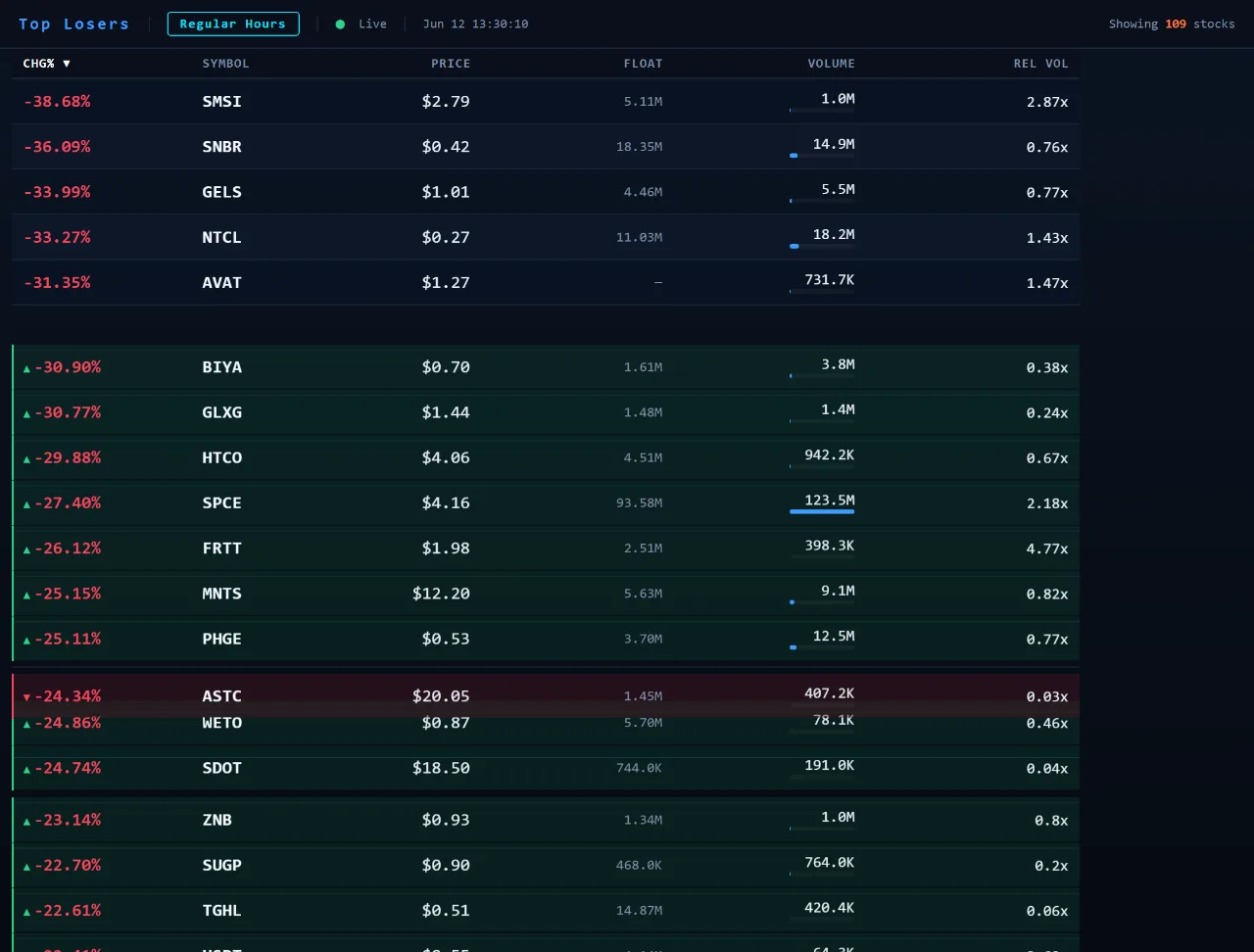Select the MNTS symbol
Image resolution: width=1254 pixels, height=952 pixels.
click(x=221, y=594)
